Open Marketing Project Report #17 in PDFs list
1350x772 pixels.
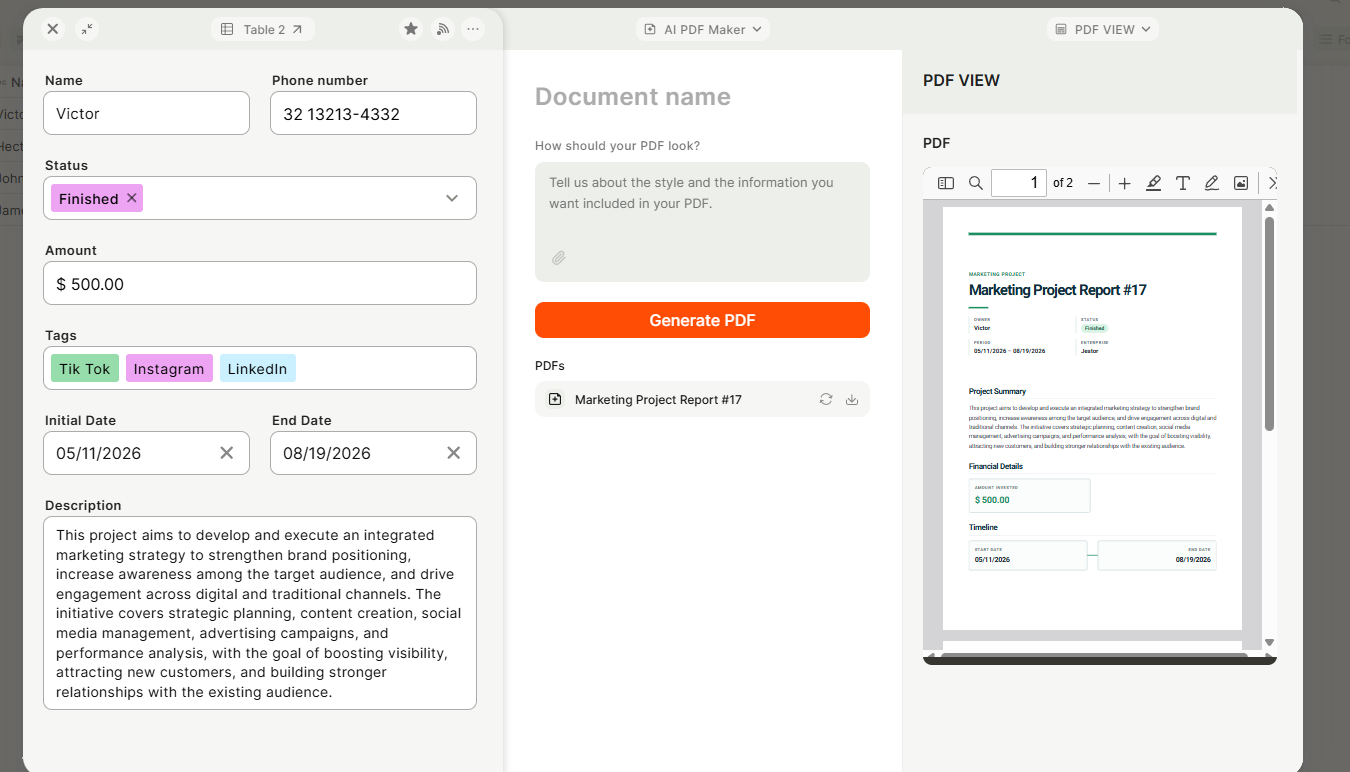pos(702,399)
